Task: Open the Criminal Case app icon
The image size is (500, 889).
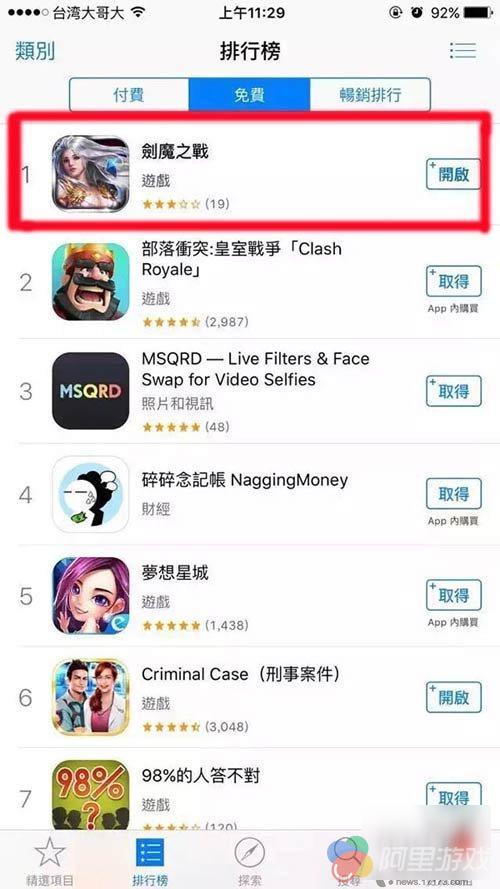Action: click(91, 697)
